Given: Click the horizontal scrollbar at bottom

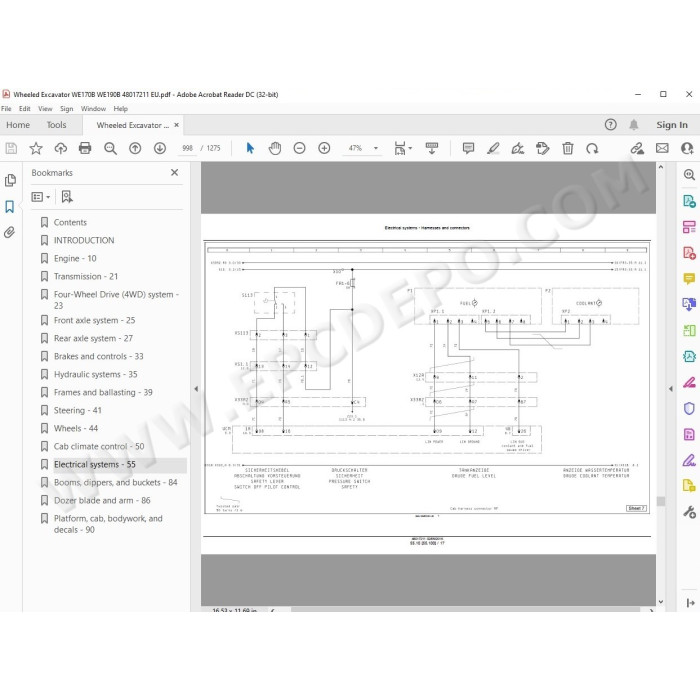Looking at the screenshot, I should coord(465,609).
